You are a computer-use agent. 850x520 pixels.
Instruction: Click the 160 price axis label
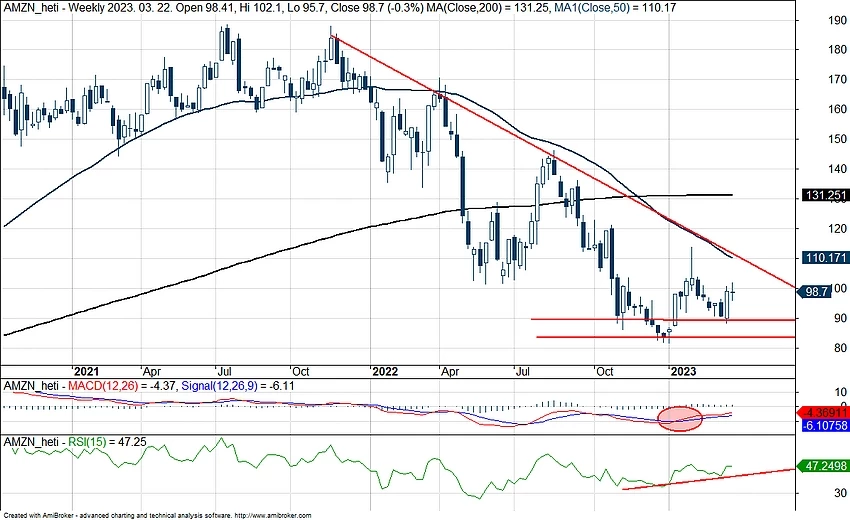pos(838,109)
